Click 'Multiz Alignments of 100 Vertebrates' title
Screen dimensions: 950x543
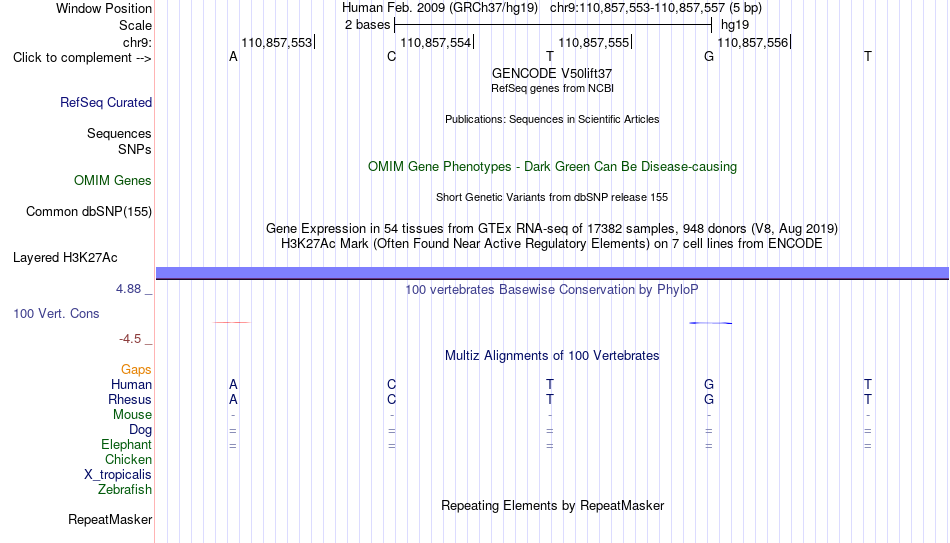tap(552, 356)
